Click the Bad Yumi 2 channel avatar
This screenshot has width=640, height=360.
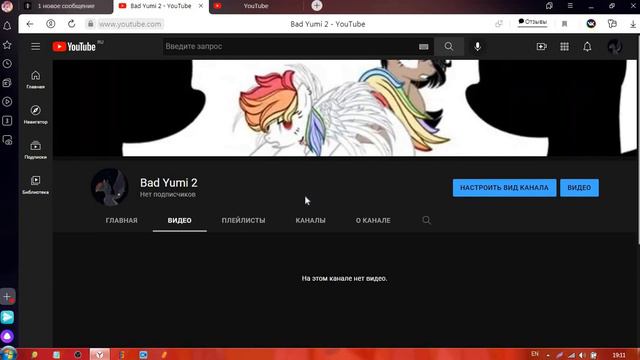pyautogui.click(x=109, y=187)
